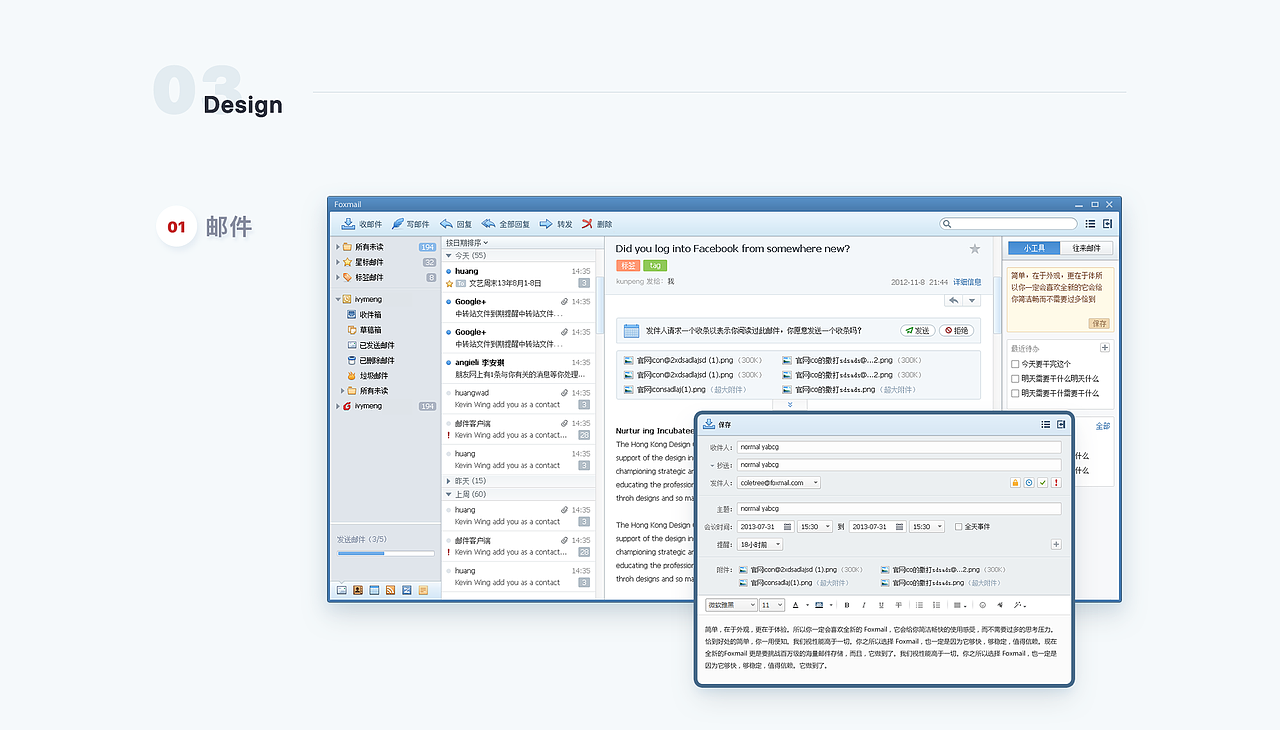Click the RSS feed icon at bottom left
This screenshot has height=730, width=1280.
pyautogui.click(x=390, y=590)
